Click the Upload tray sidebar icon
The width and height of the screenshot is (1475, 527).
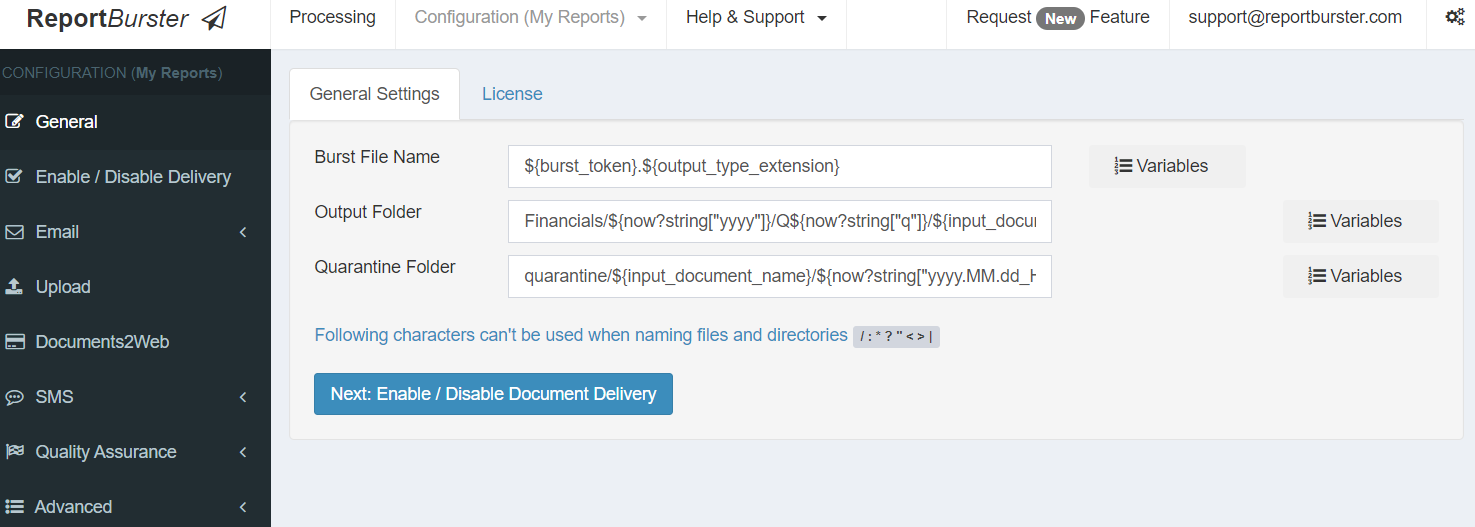coord(14,287)
